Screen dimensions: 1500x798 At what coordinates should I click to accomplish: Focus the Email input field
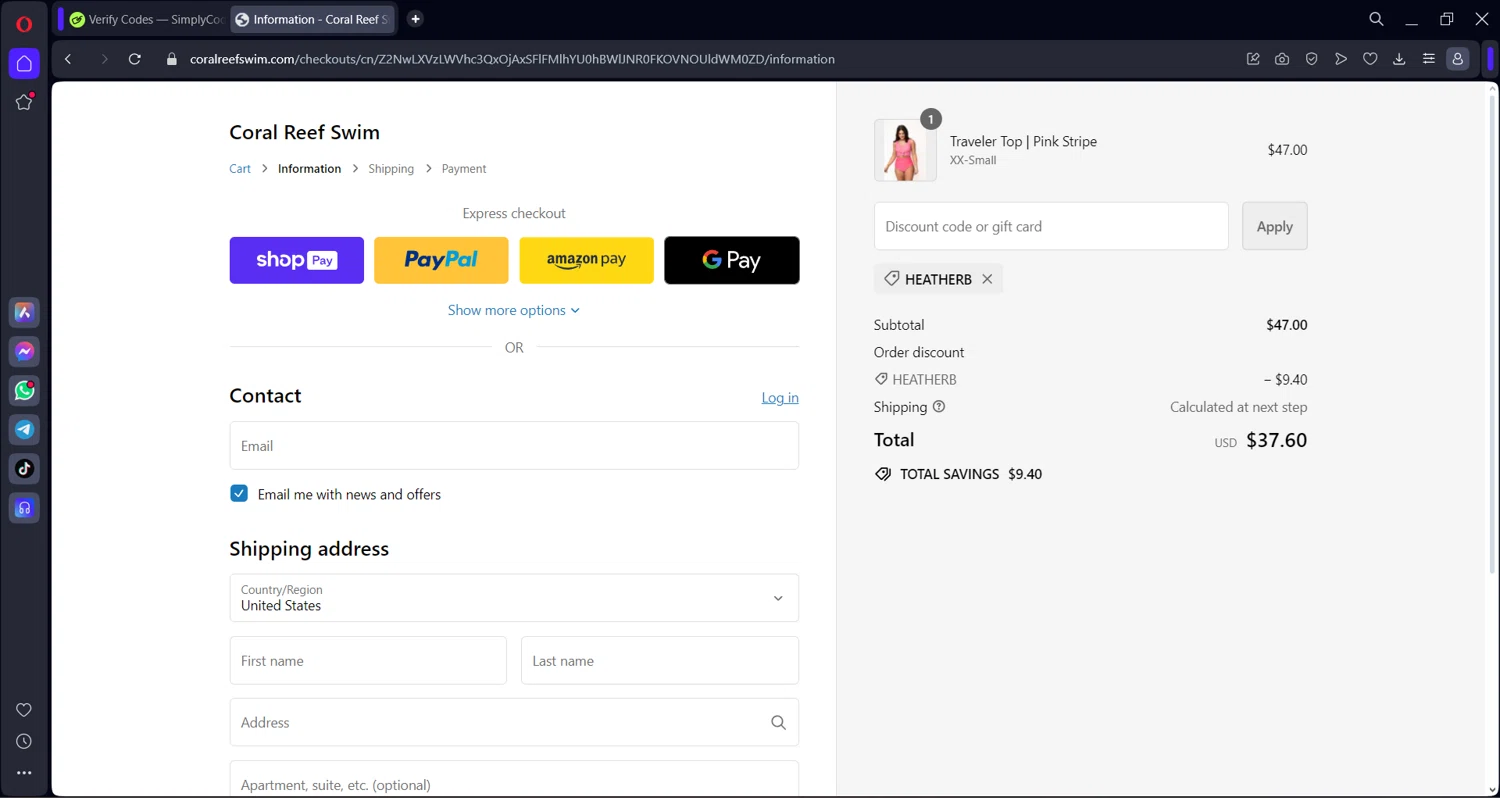[514, 446]
